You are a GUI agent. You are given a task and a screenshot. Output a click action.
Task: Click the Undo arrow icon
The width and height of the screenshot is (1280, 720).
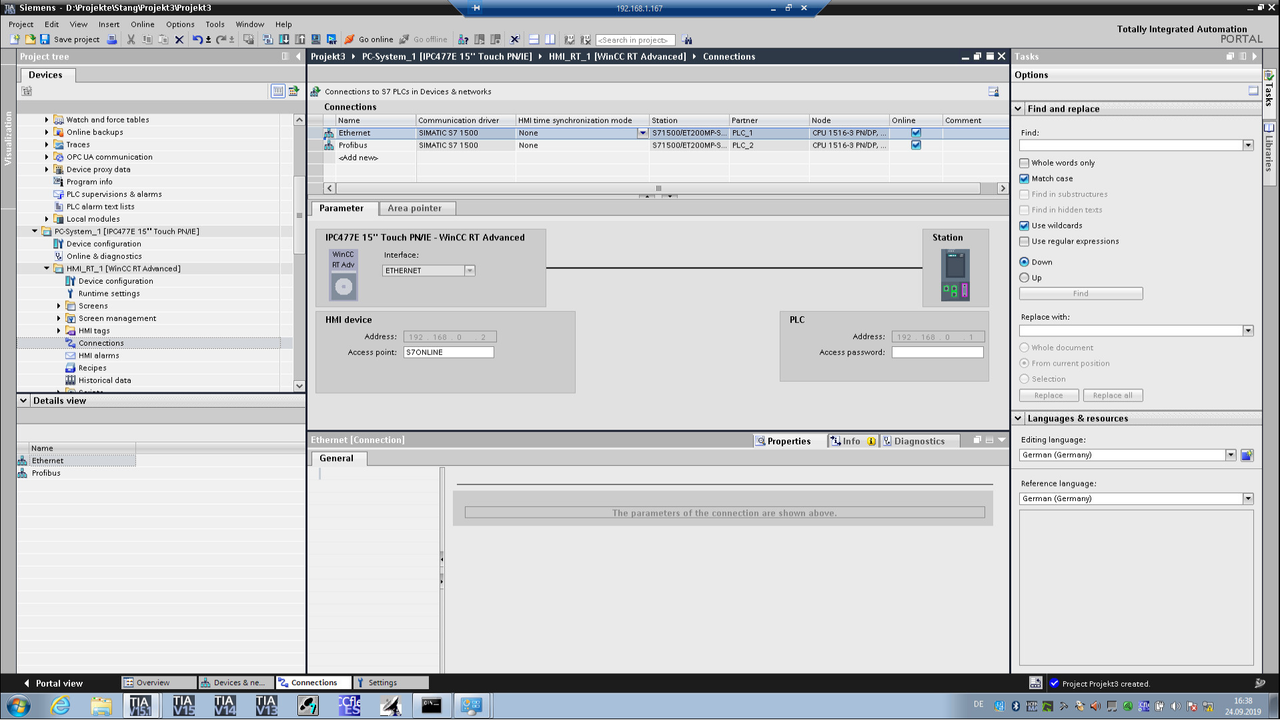tap(198, 39)
